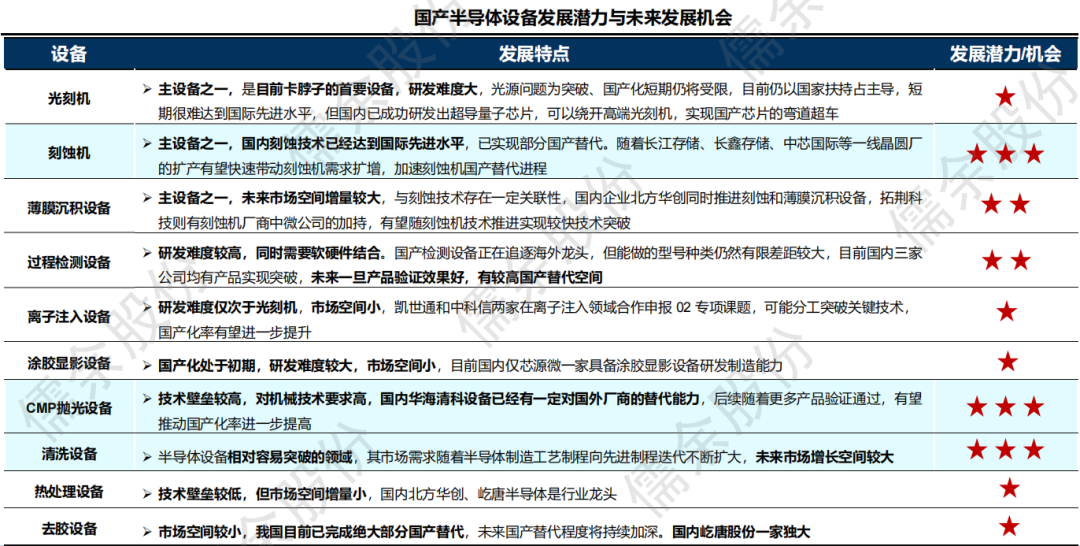1080x546 pixels.
Task: Select the 涂胶显影设备 device cell
Action: tap(69, 362)
